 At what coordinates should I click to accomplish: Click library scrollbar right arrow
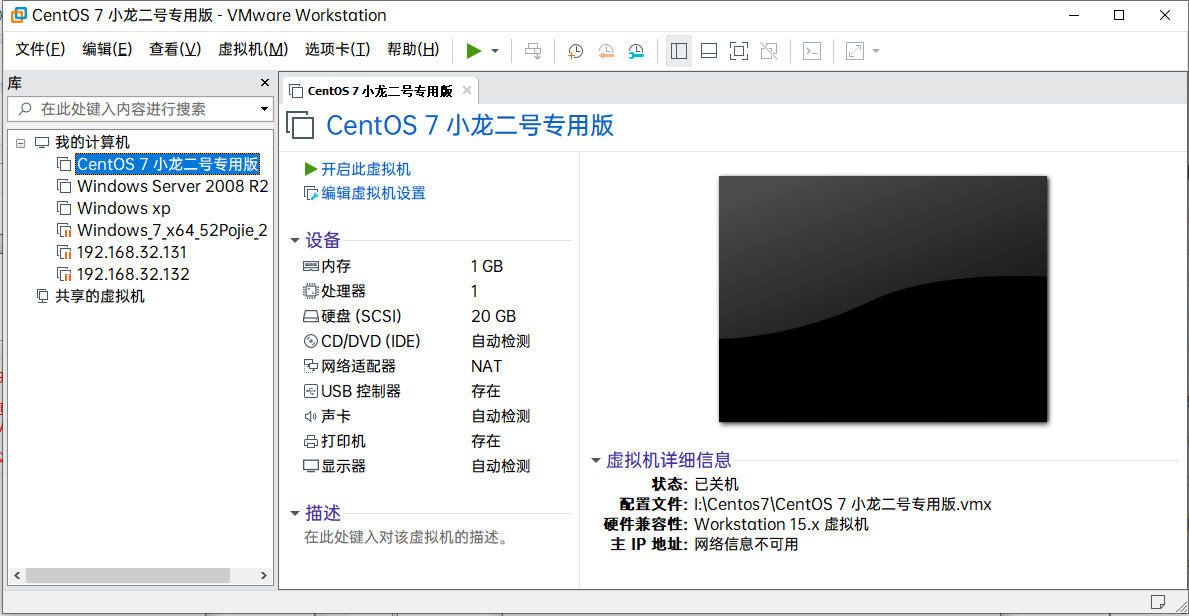pyautogui.click(x=265, y=576)
